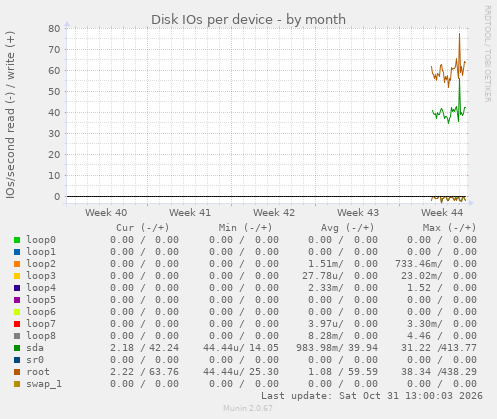Click loop2 max value '733.46m/ 0.00'

[436, 264]
